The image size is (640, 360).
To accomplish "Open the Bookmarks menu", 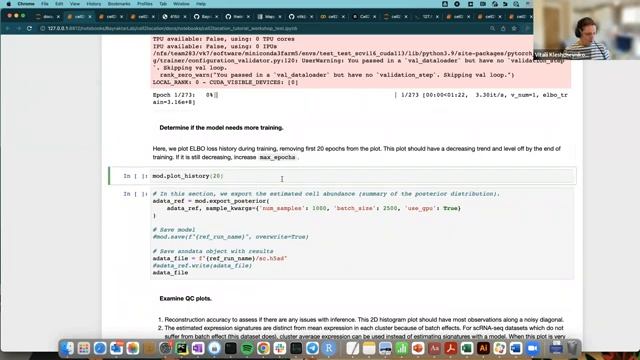I will pyautogui.click(x=119, y=4).
